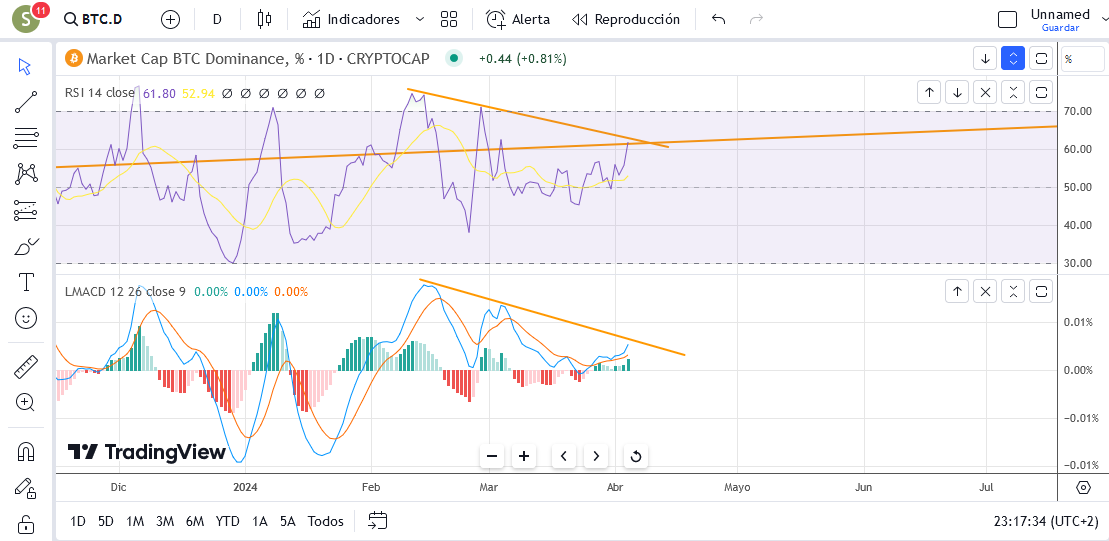Select the 5D date range
This screenshot has height=541, width=1109.
click(x=105, y=522)
